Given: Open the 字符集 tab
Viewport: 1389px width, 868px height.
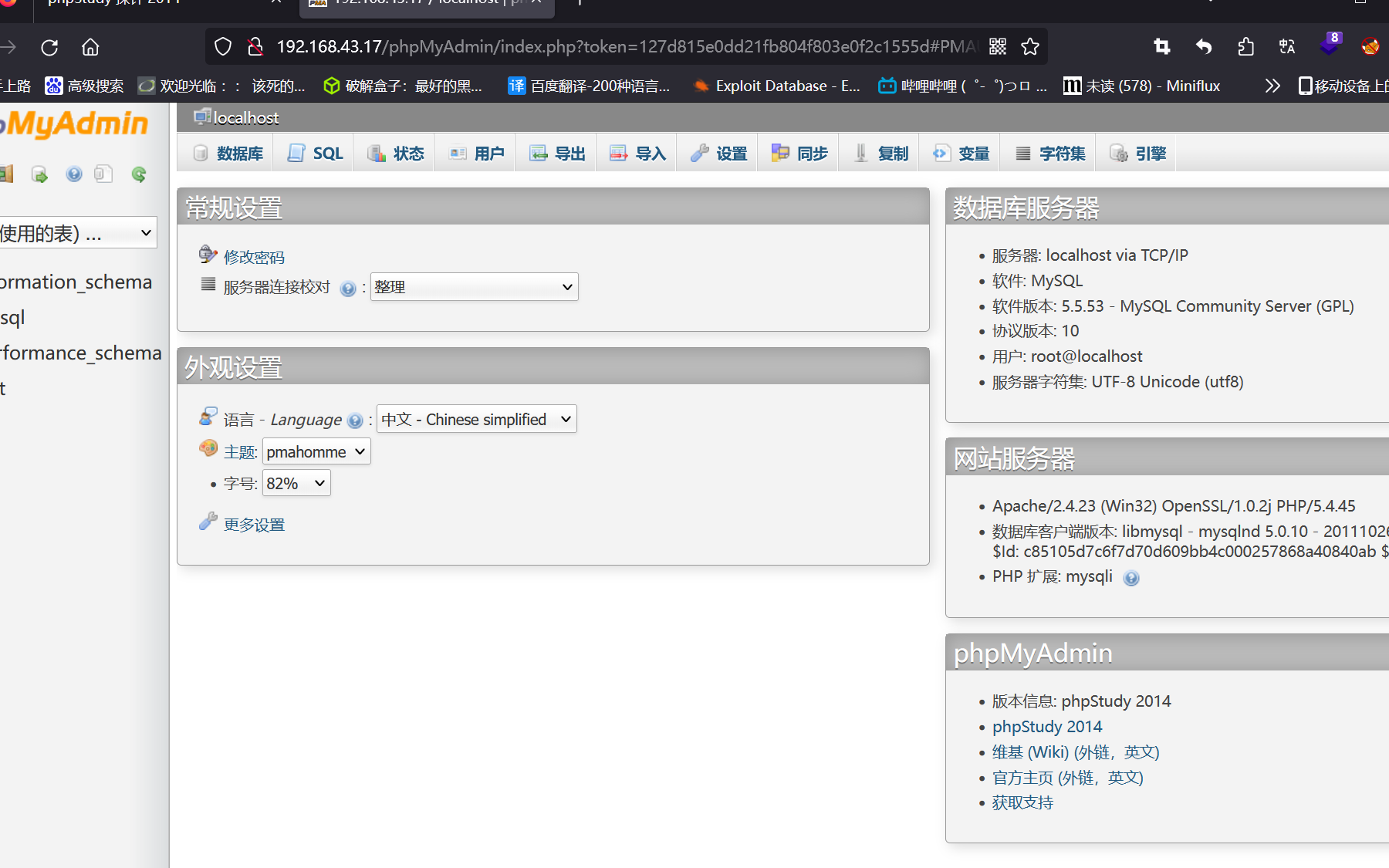Looking at the screenshot, I should click(x=1051, y=154).
